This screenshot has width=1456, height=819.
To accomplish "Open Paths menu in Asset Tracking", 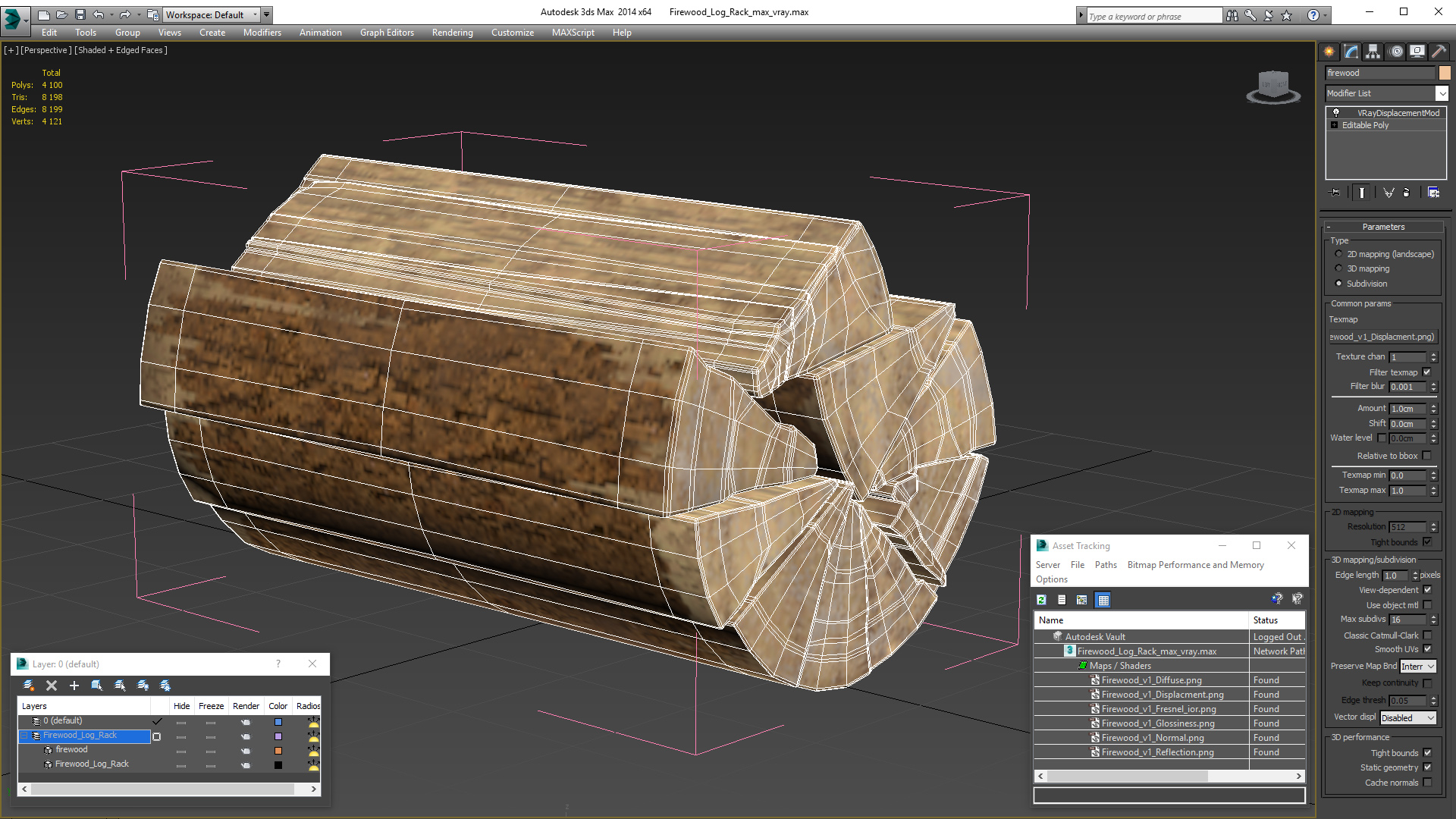I will pos(1106,565).
